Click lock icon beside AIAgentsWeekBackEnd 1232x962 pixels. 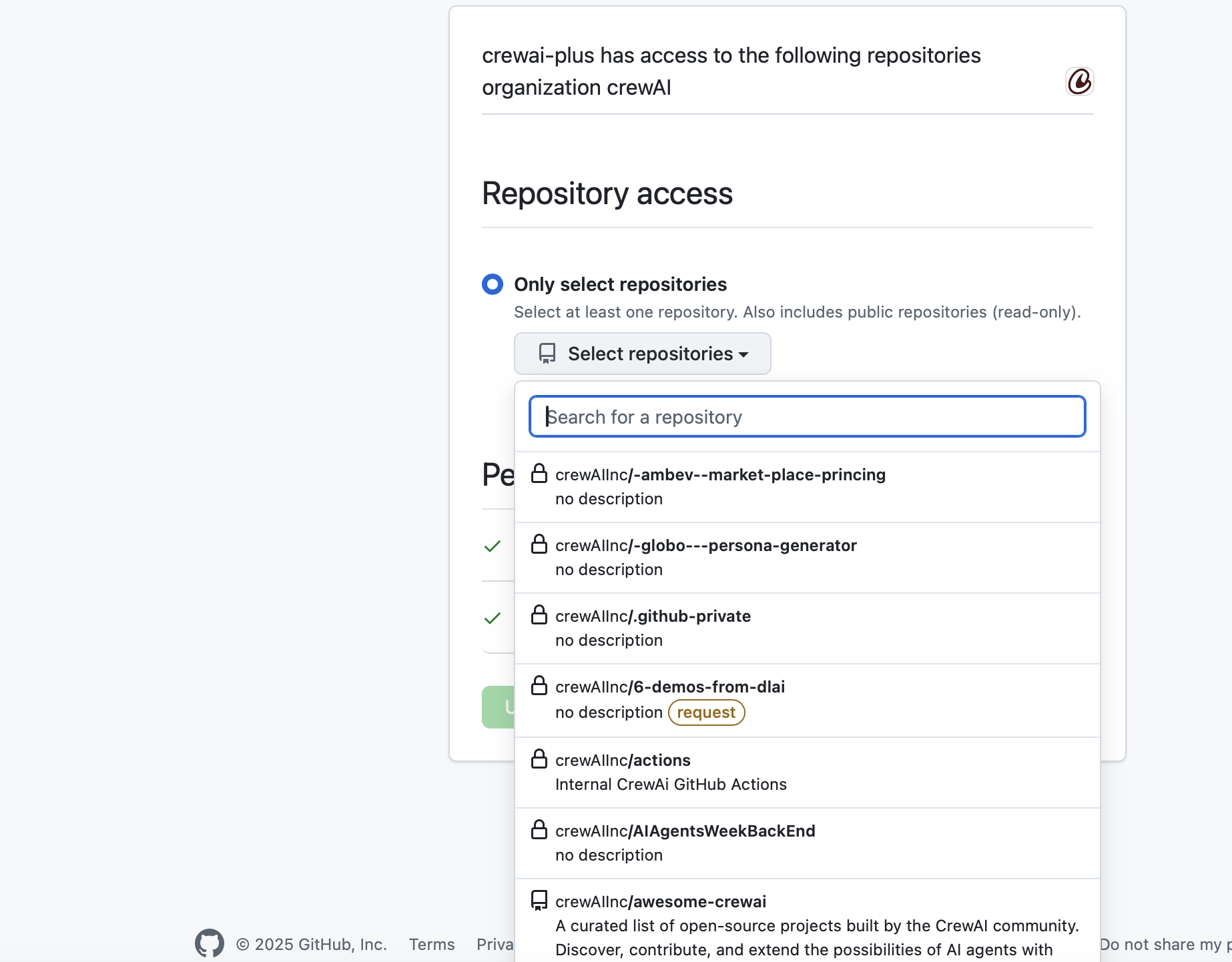click(x=539, y=829)
